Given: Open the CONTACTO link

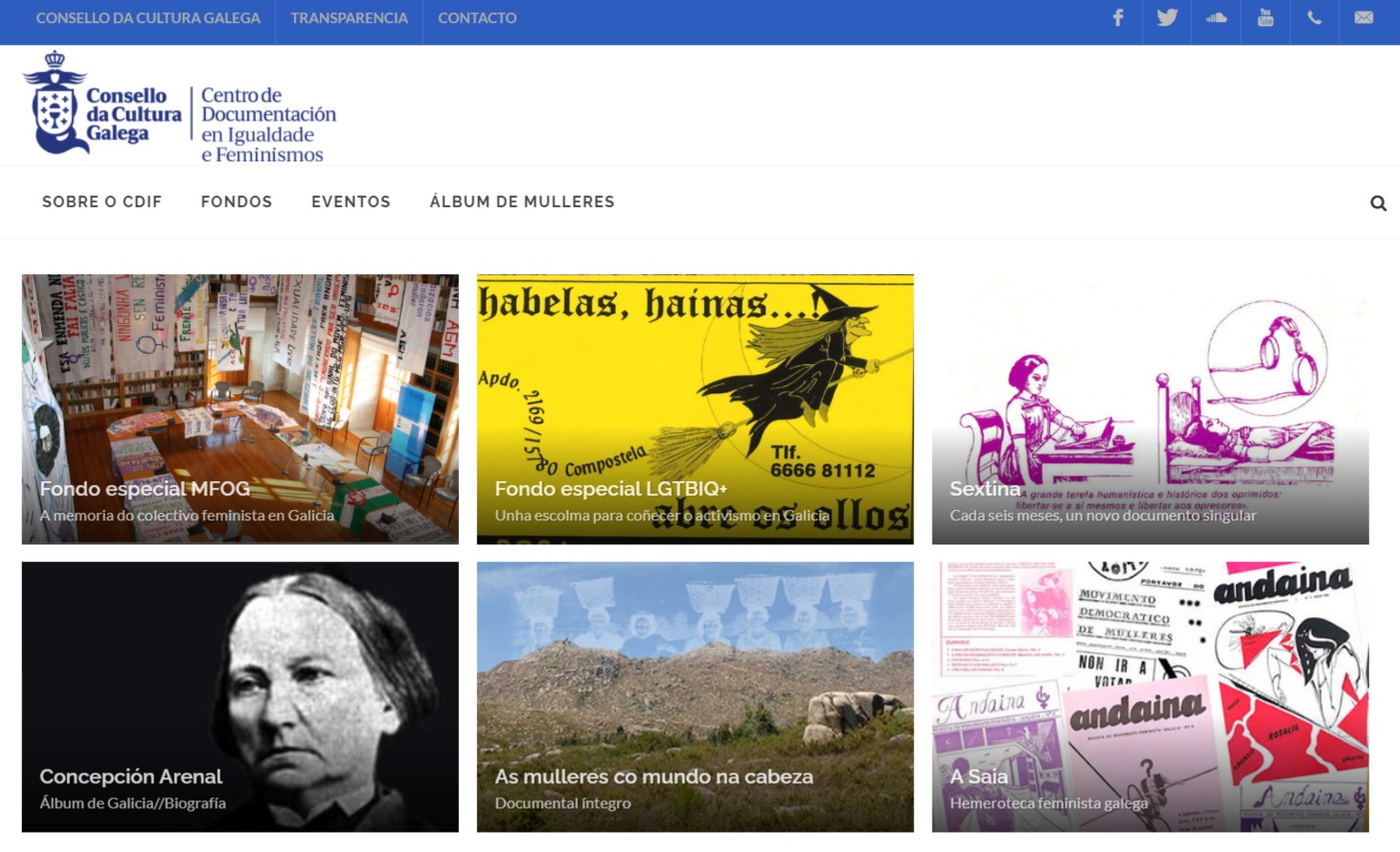Looking at the screenshot, I should 477,18.
